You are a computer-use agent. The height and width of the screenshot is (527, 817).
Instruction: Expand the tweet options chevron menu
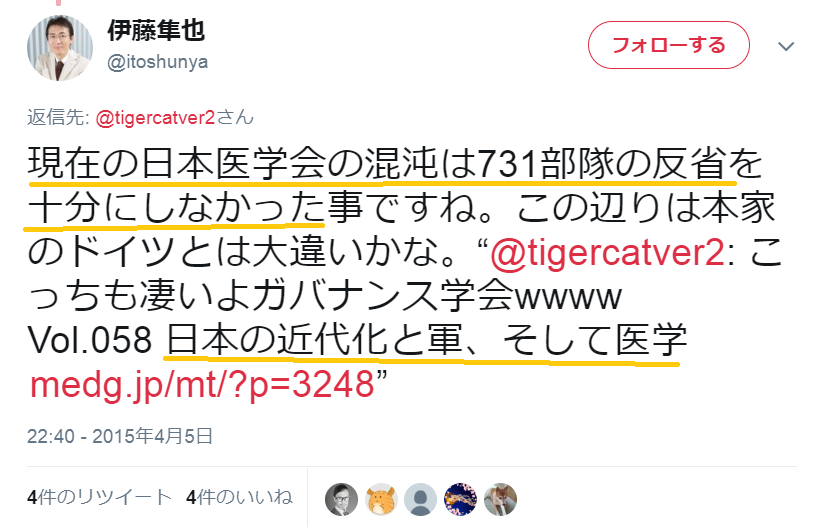(x=786, y=46)
